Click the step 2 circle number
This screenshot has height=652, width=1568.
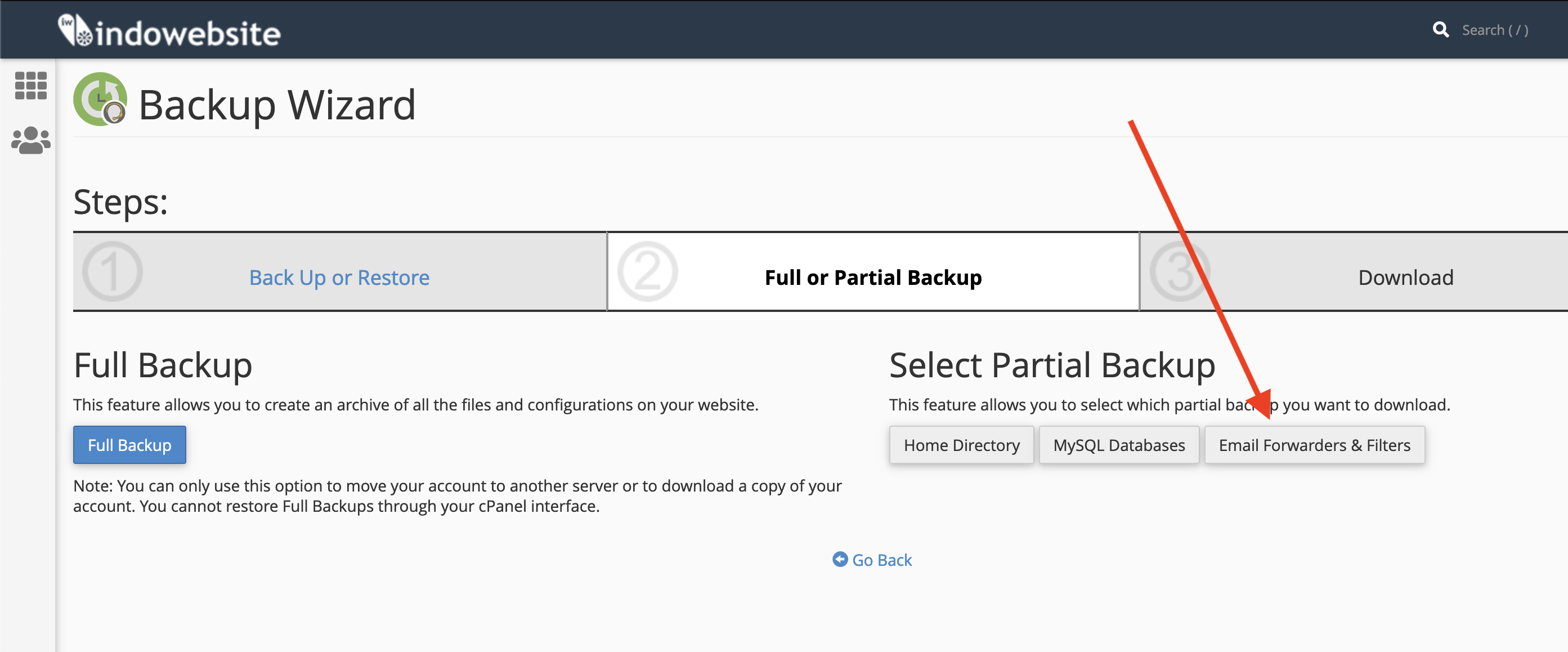[647, 271]
